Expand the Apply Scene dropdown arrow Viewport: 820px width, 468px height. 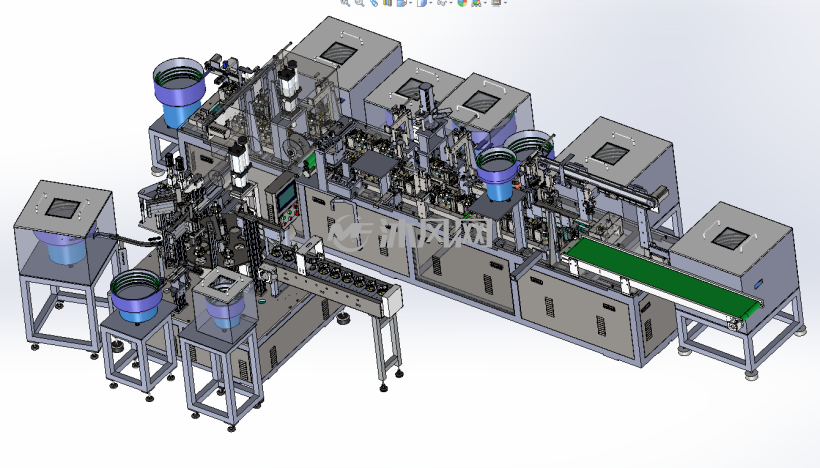(485, 3)
